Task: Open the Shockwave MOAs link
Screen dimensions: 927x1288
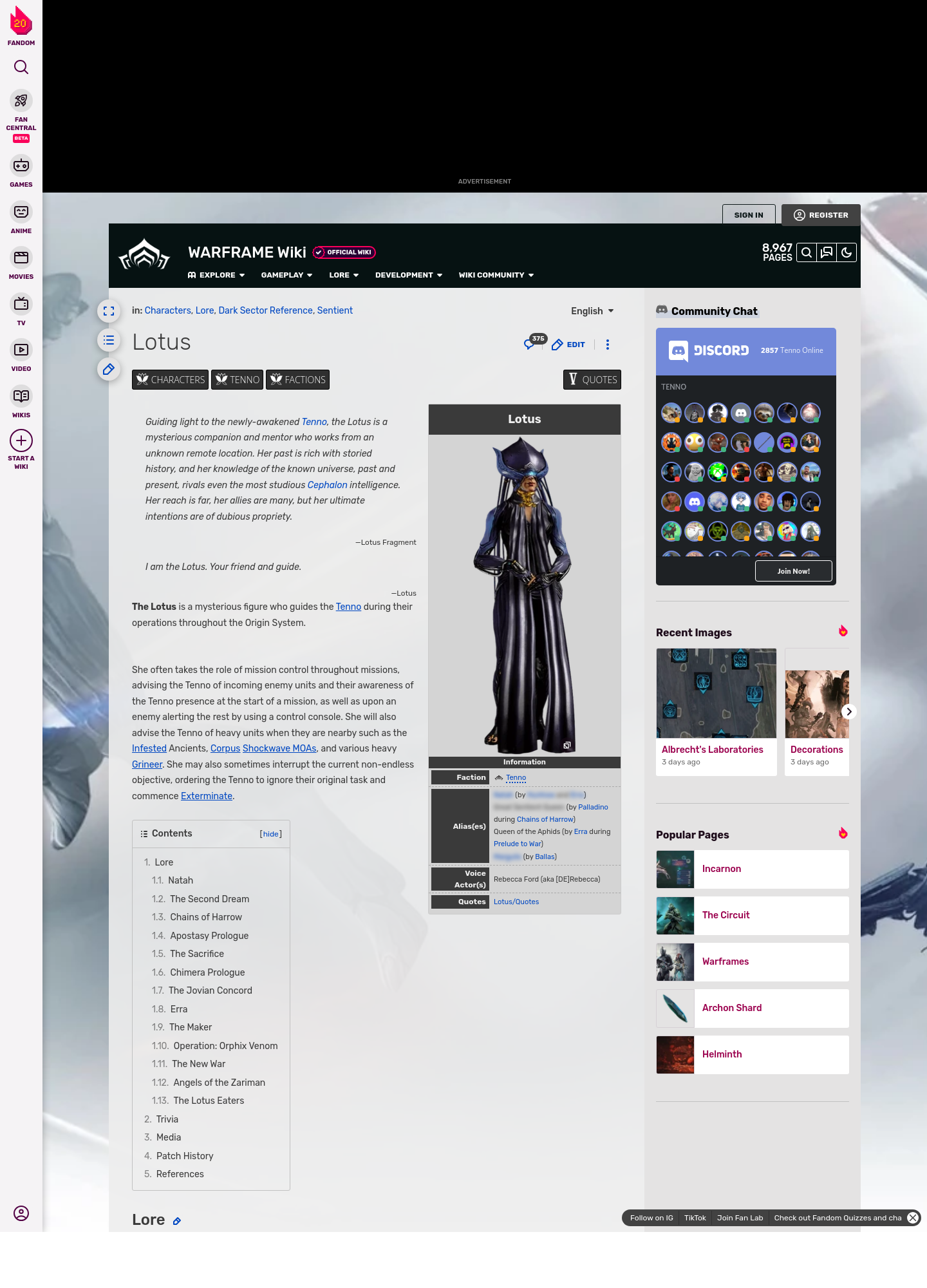Action: click(x=279, y=748)
